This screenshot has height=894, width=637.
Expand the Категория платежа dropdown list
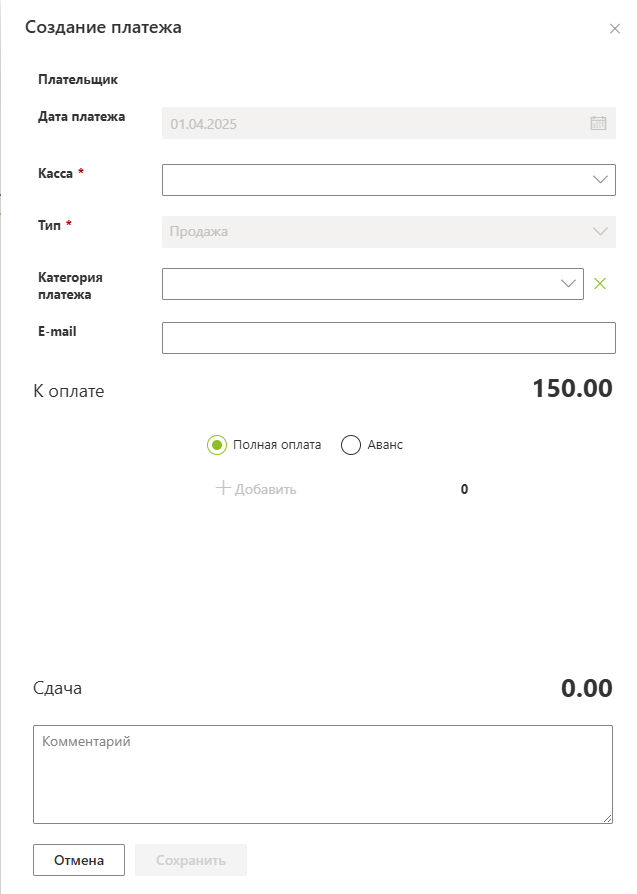point(568,284)
